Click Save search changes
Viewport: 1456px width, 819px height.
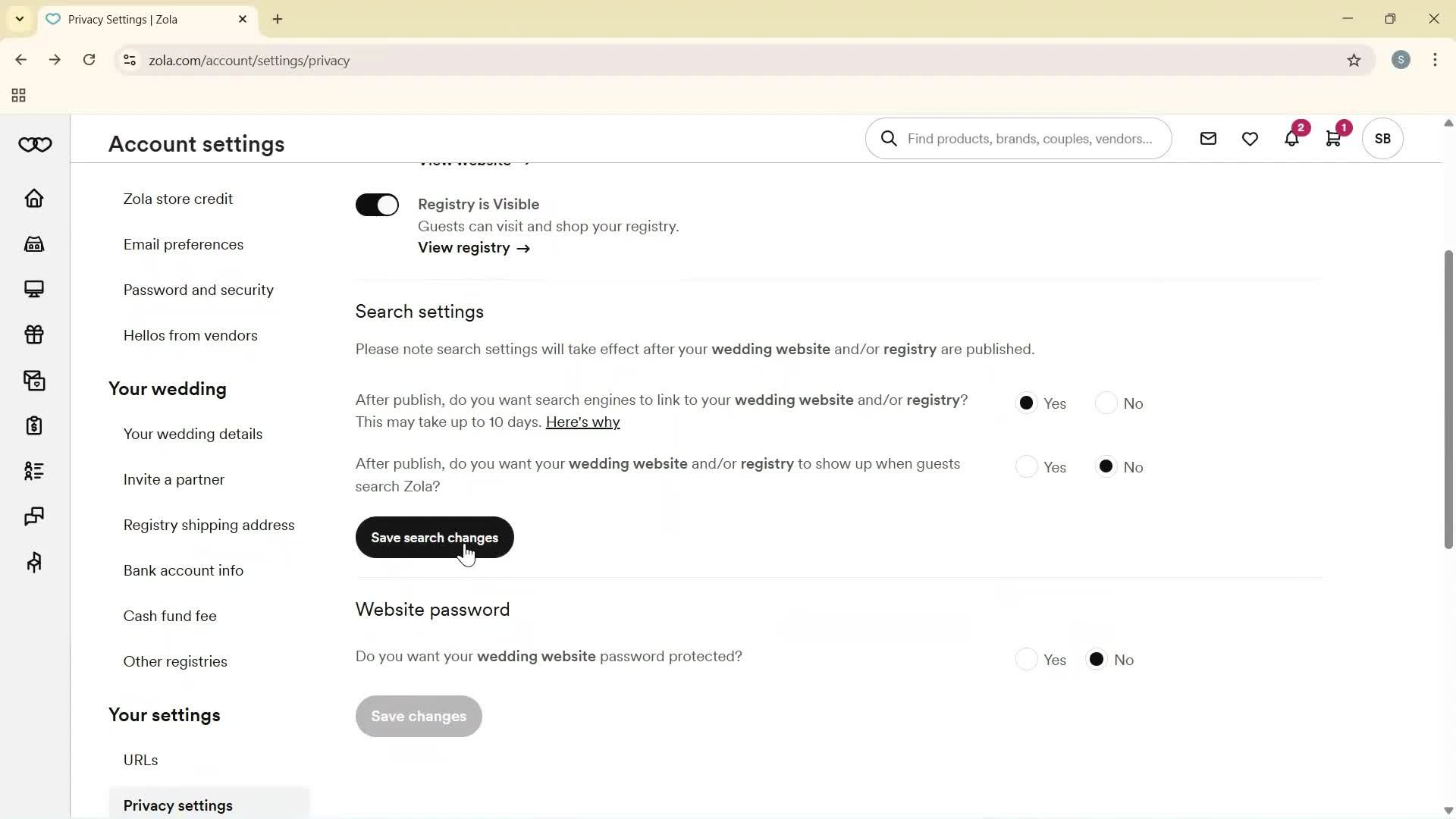[x=434, y=538]
